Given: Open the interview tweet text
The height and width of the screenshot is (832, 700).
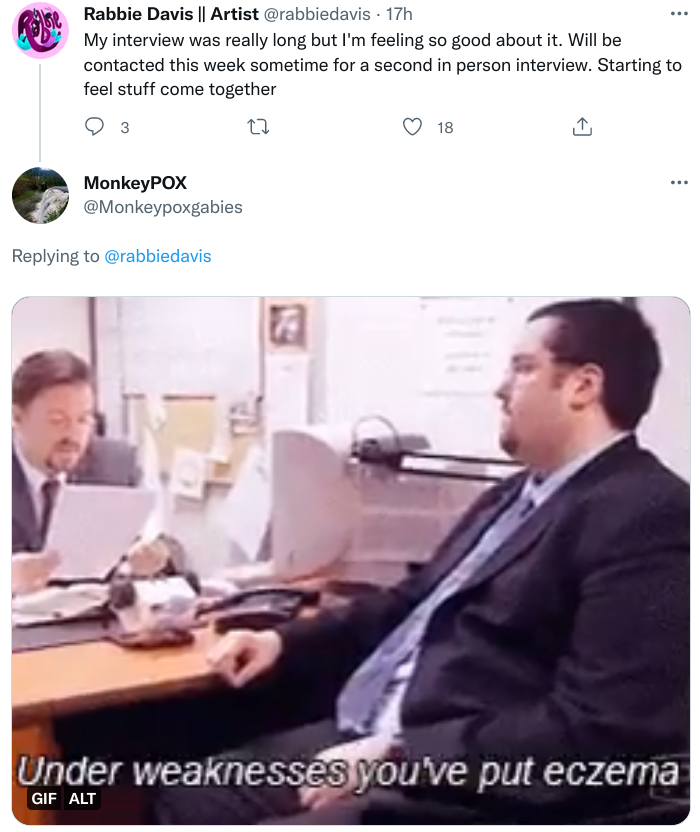Looking at the screenshot, I should click(x=382, y=65).
